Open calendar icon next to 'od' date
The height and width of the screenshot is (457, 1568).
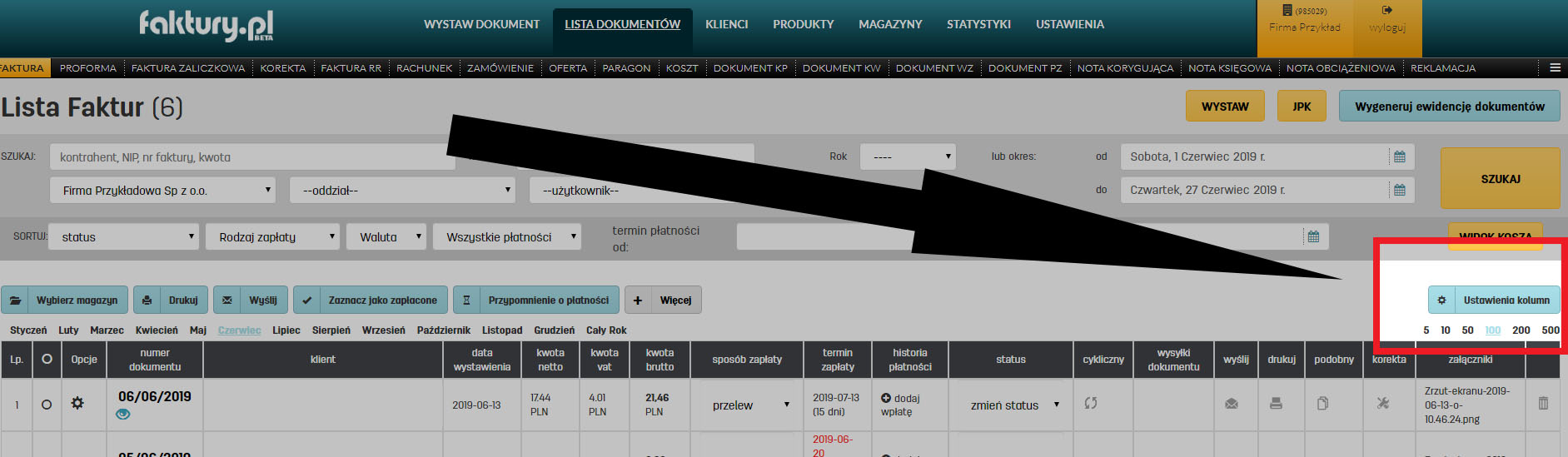[1400, 156]
